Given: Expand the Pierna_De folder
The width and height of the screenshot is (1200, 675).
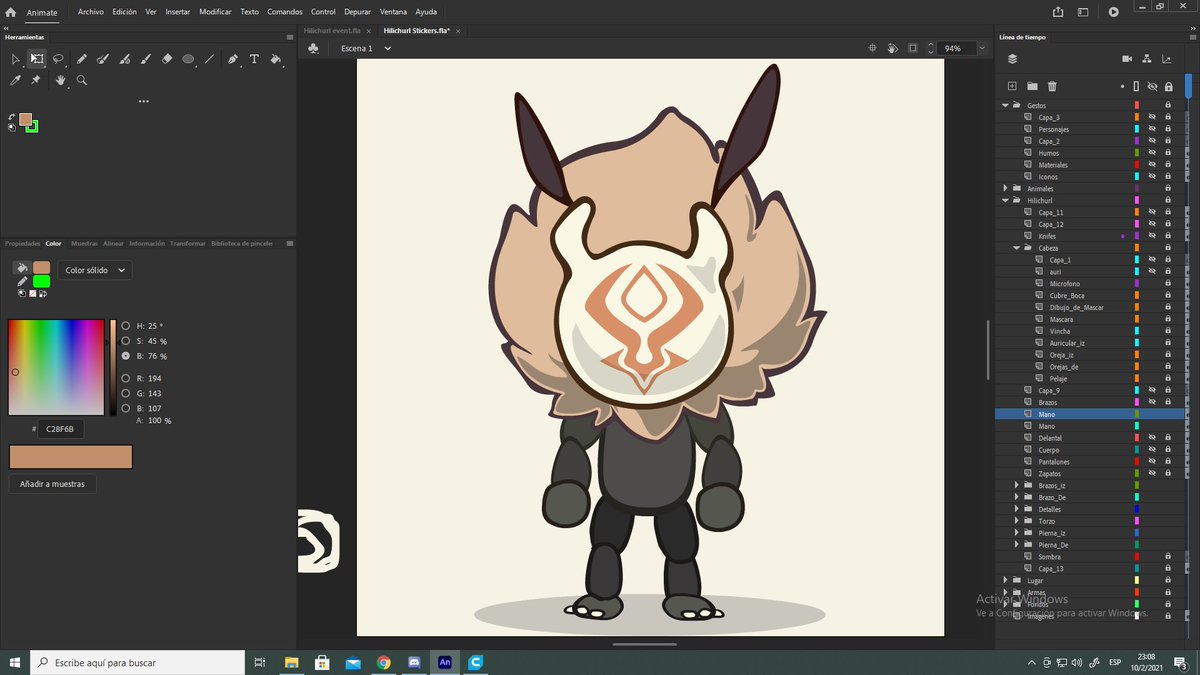Looking at the screenshot, I should pyautogui.click(x=1017, y=545).
